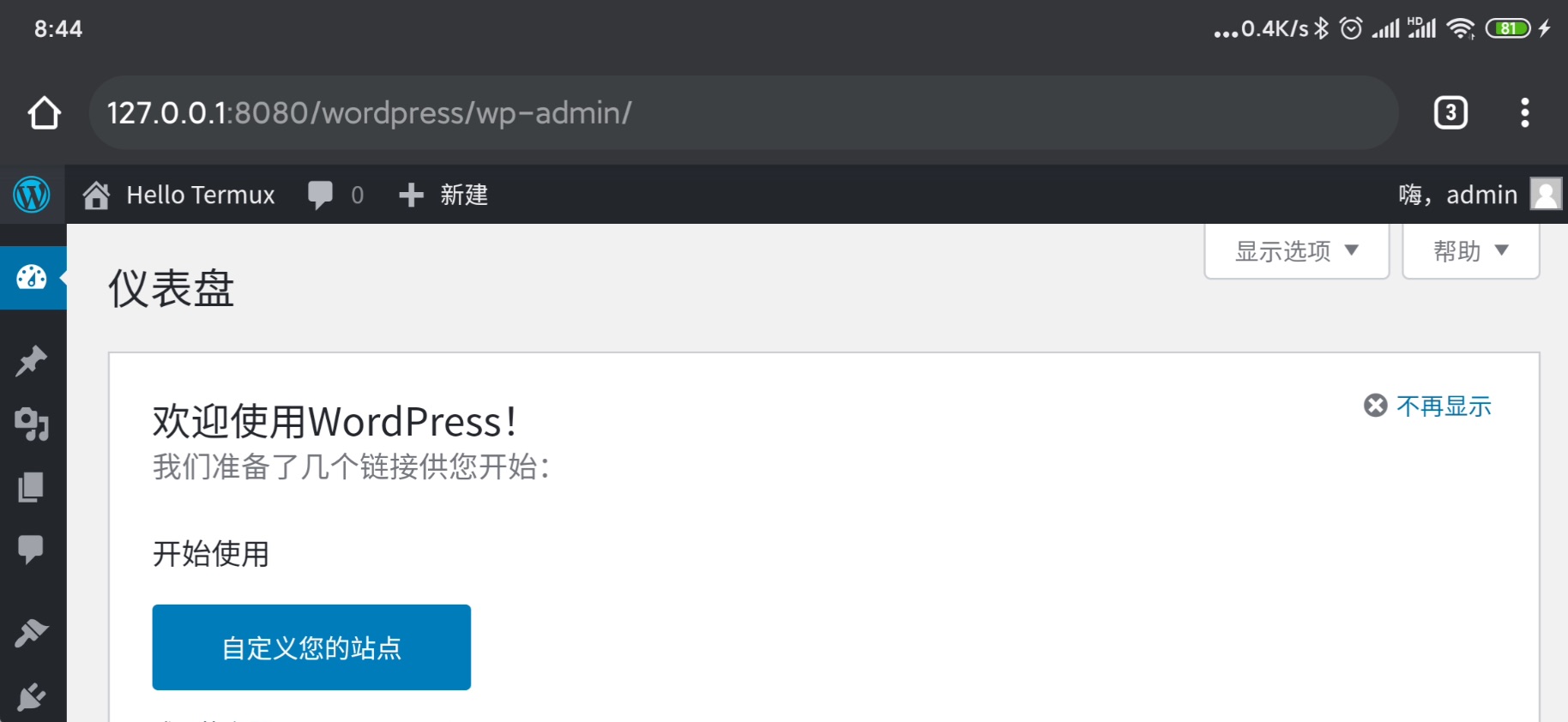1568x722 pixels.
Task: Expand the 帮助 help dropdown
Action: [1471, 250]
